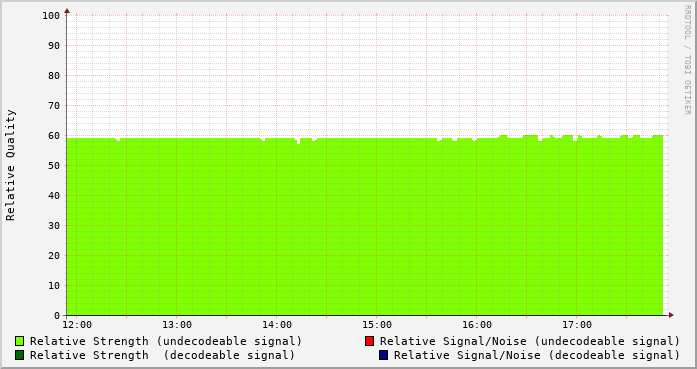Click the 0 value on the y-axis

(57, 316)
